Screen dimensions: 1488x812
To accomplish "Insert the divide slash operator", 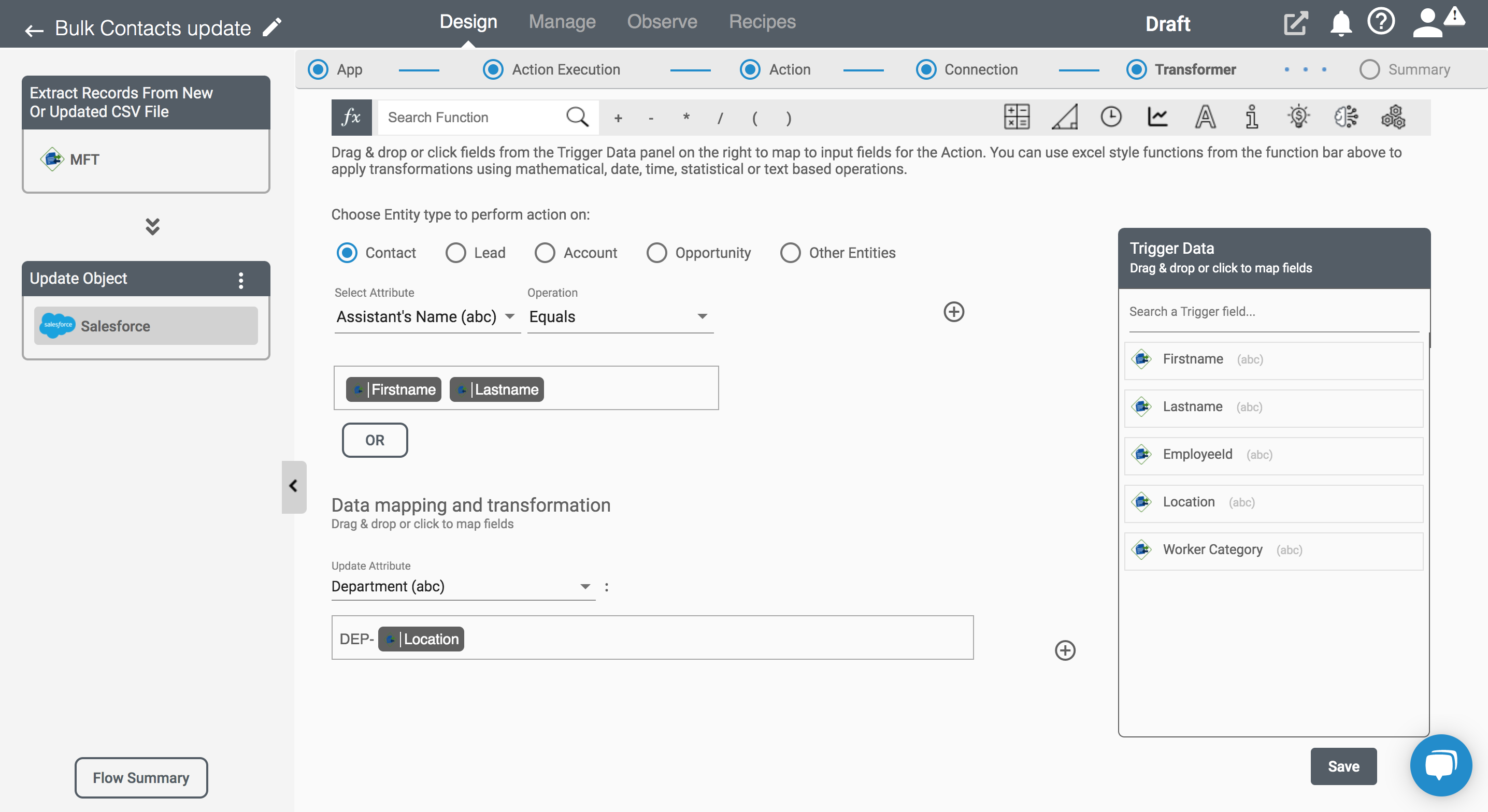I will (720, 119).
